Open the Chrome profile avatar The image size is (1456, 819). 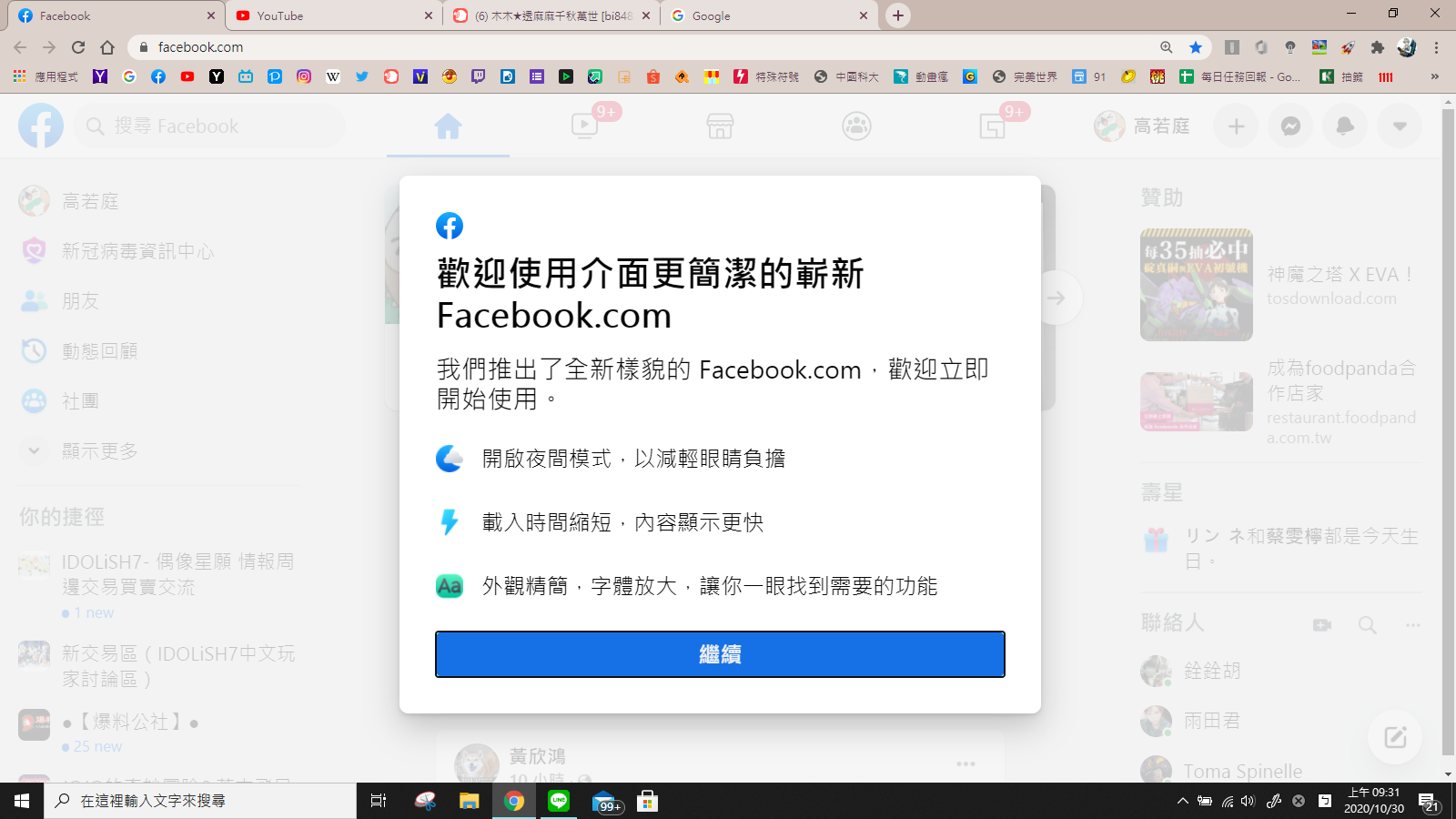(x=1407, y=47)
